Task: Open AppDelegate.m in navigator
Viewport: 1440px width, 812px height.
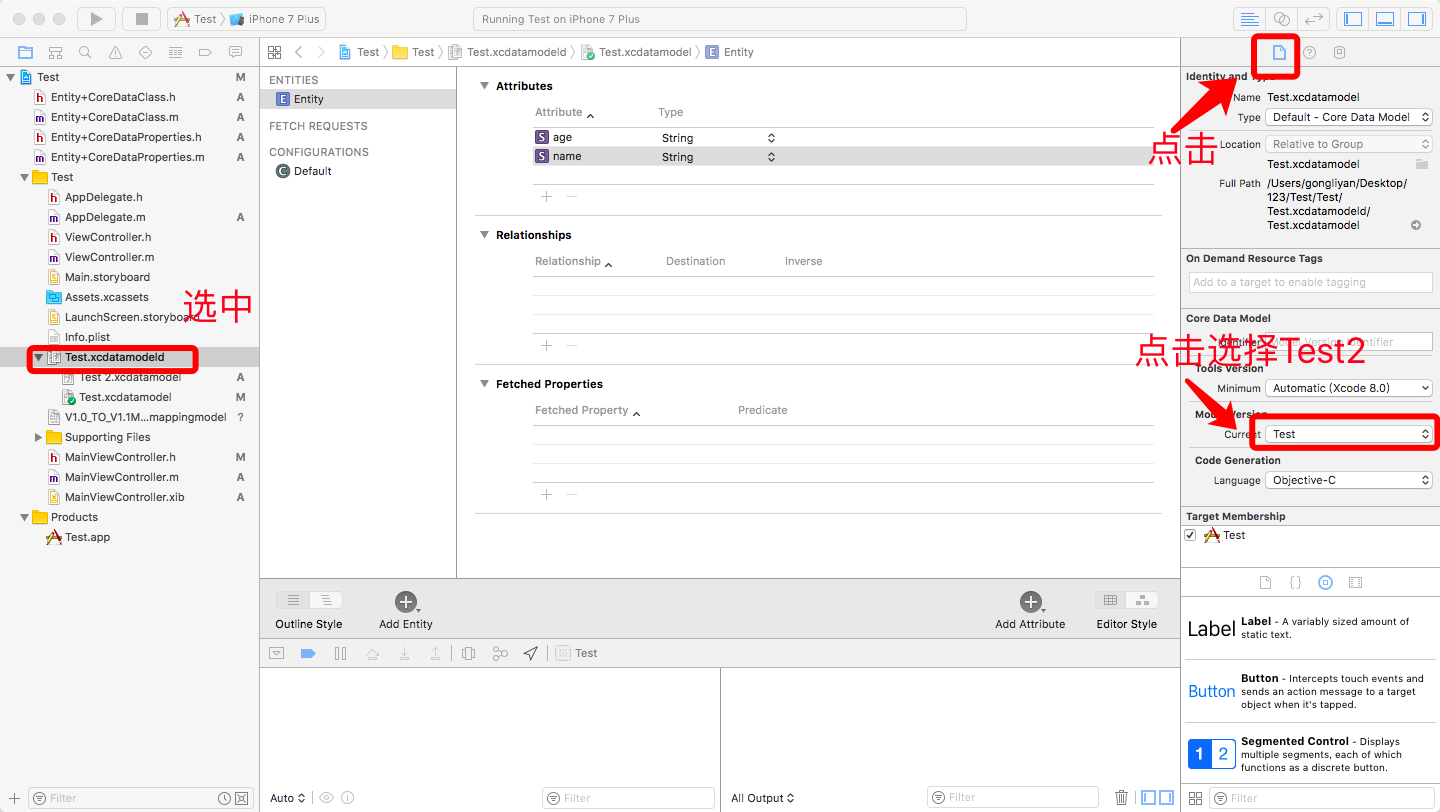Action: point(105,217)
